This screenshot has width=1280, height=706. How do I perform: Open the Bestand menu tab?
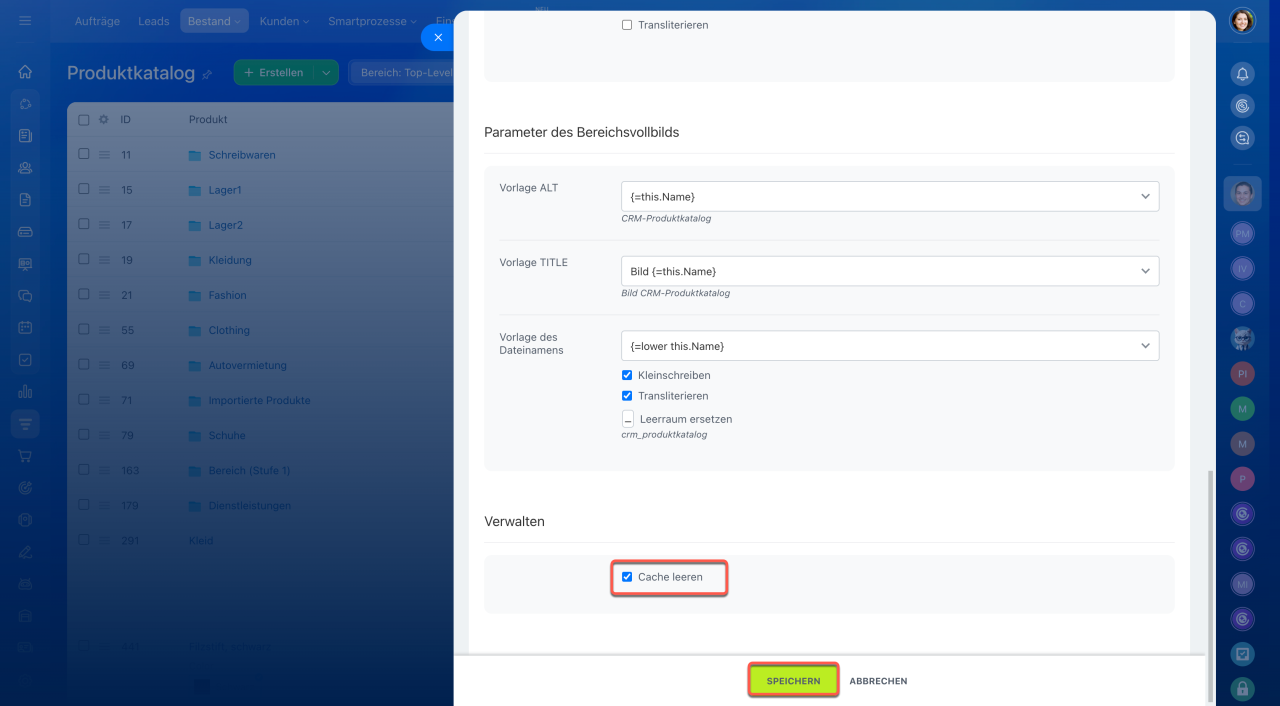[214, 21]
